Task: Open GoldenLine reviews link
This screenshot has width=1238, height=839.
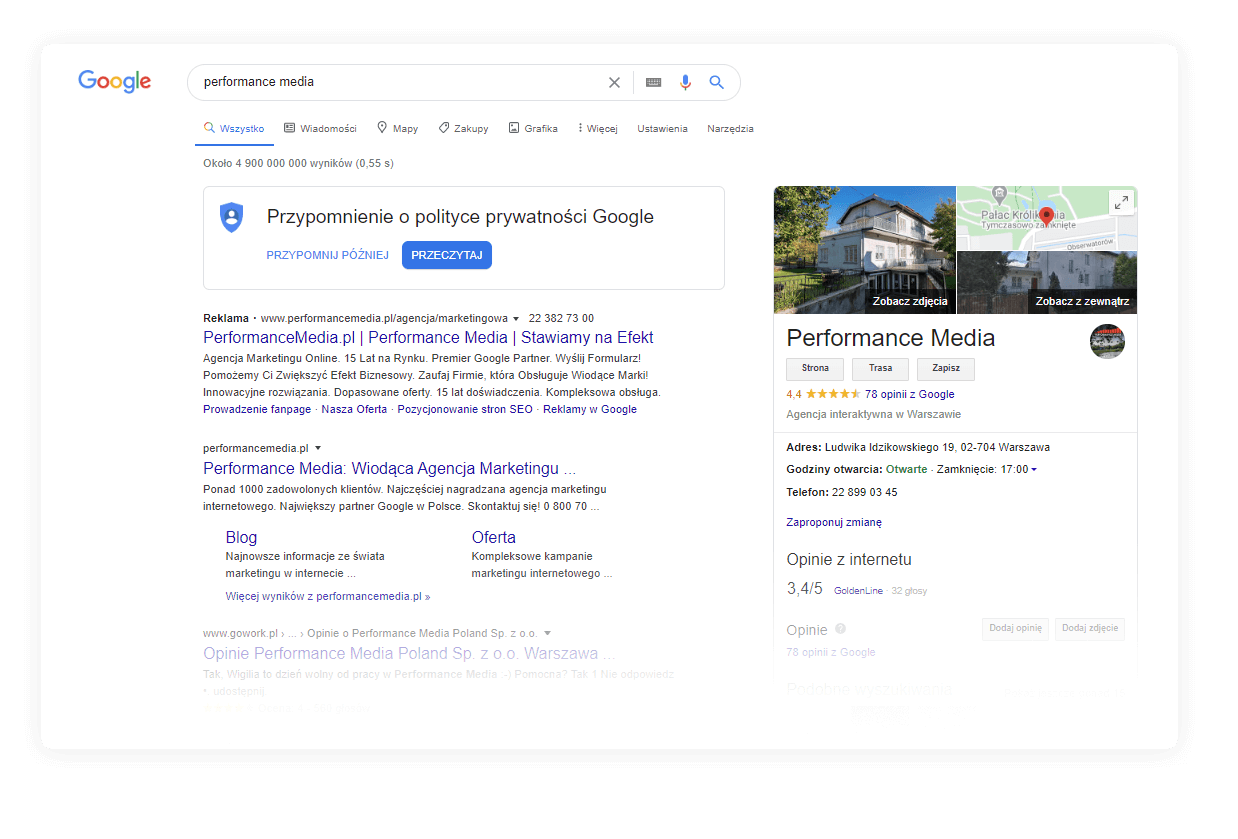Action: 858,591
